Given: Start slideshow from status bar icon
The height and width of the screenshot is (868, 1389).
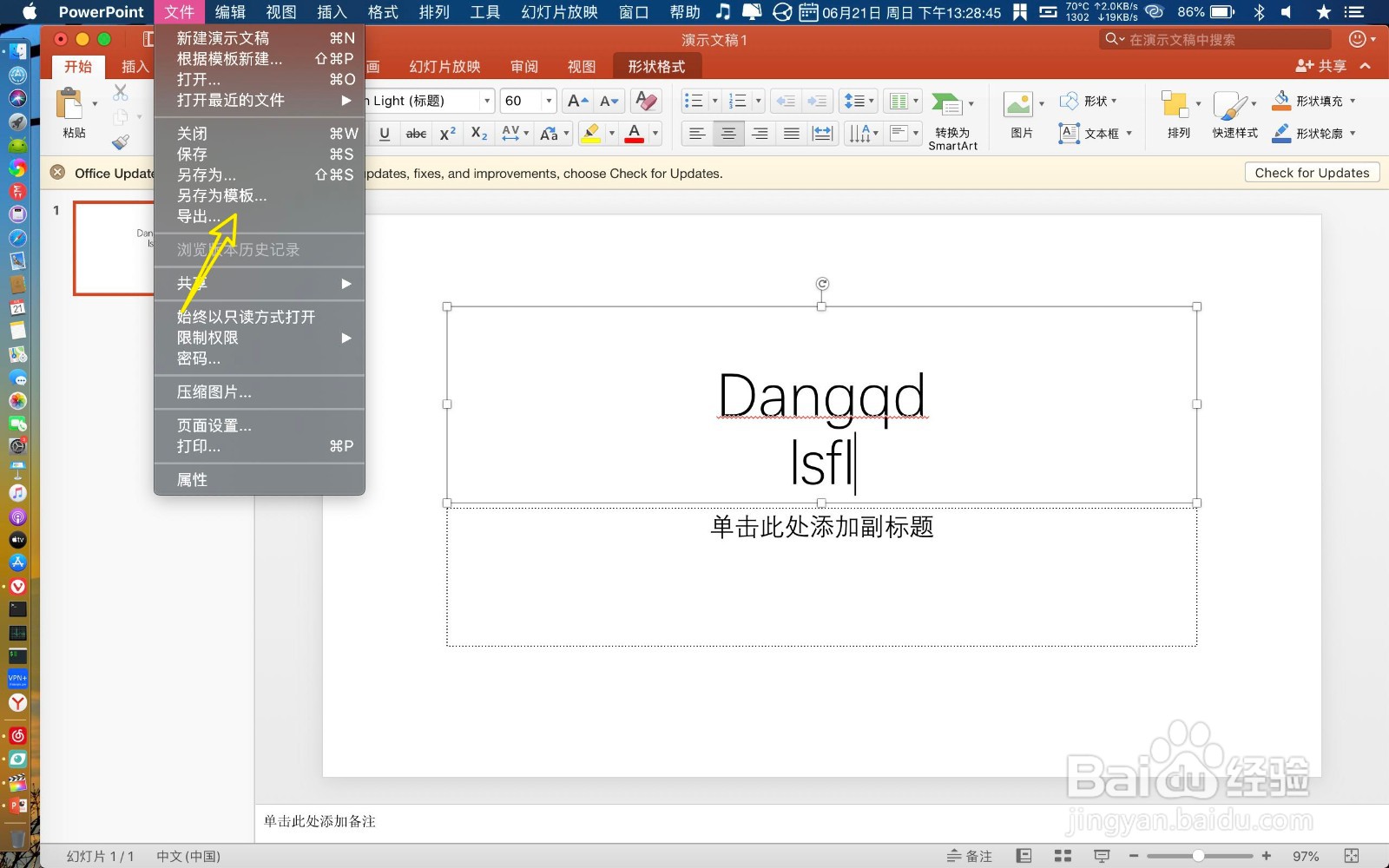Looking at the screenshot, I should click(1102, 856).
